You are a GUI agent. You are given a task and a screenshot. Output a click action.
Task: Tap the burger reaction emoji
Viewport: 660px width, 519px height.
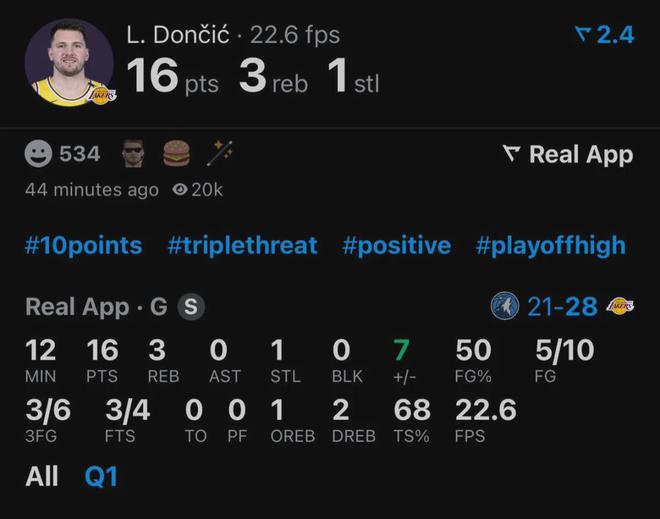pos(176,154)
